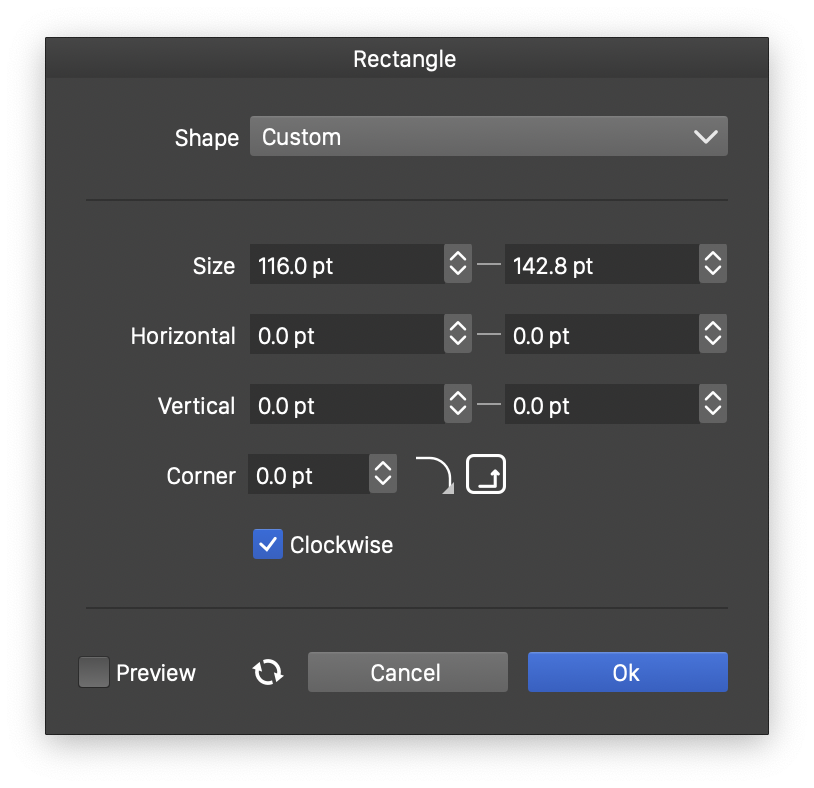Viewport: 814px width, 788px height.
Task: Click the Size width field 116.0 pt
Action: click(x=346, y=265)
